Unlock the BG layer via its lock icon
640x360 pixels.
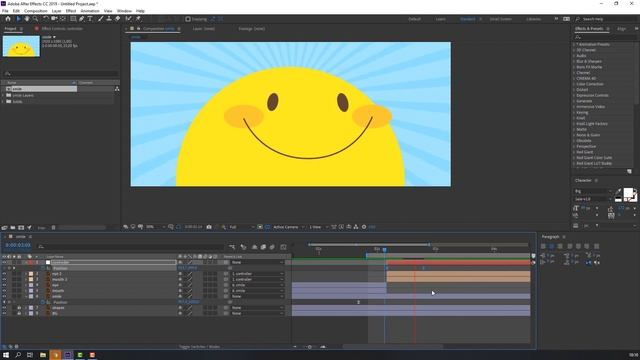[19, 313]
